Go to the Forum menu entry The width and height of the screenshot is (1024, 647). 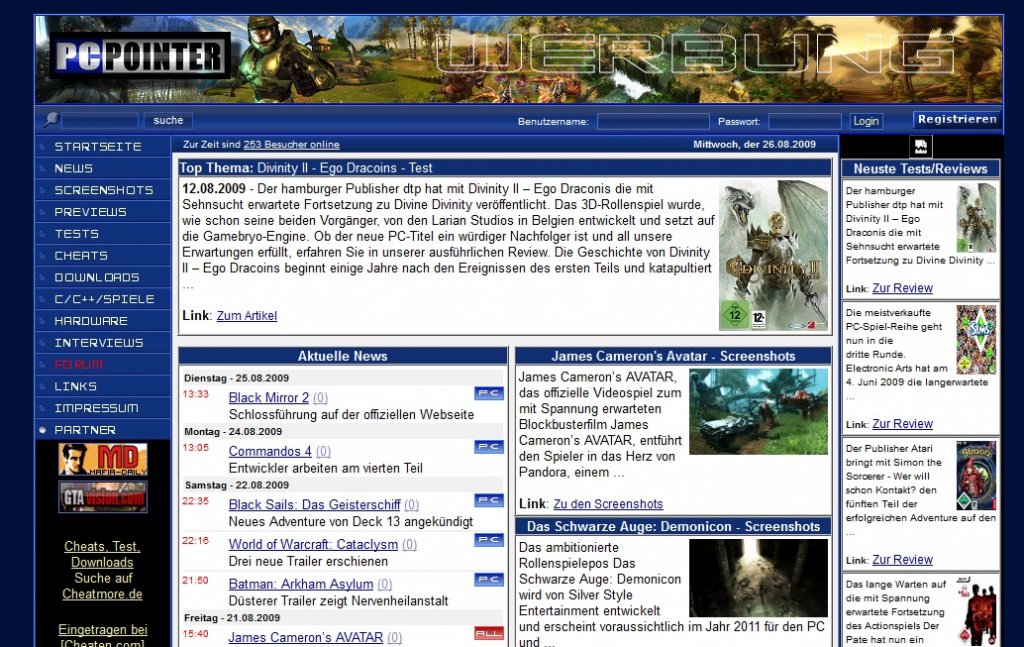point(78,365)
